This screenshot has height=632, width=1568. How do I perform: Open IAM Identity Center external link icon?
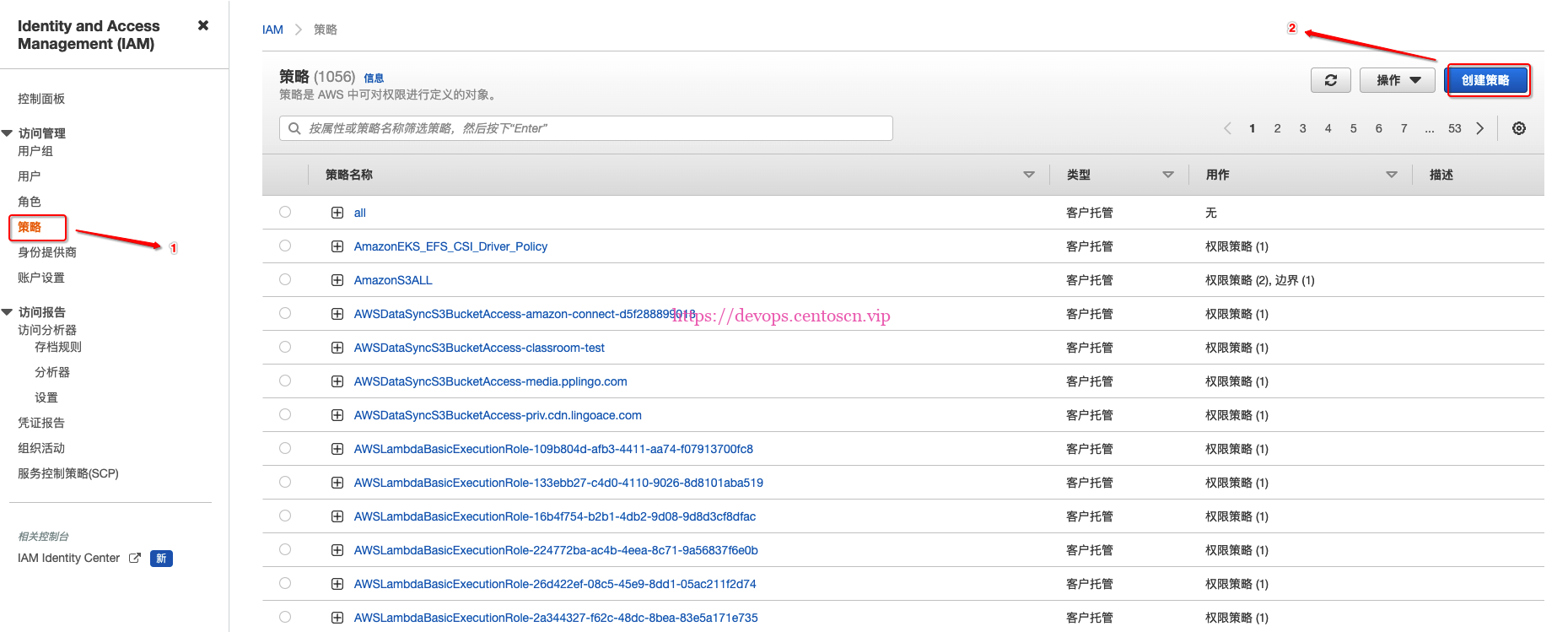coord(134,558)
